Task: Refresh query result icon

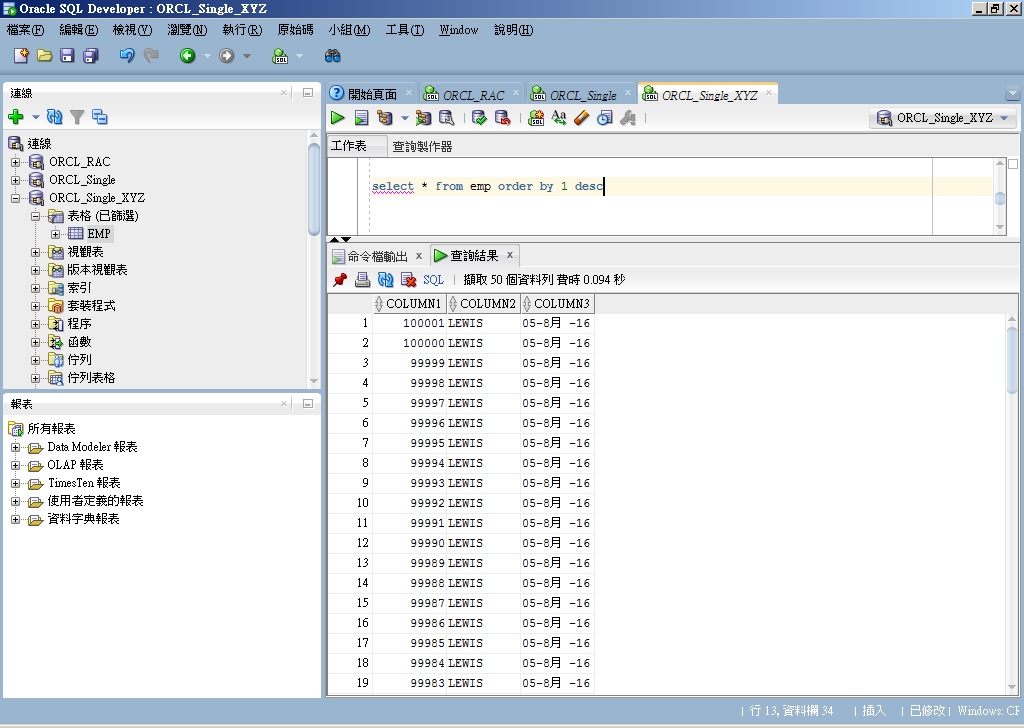Action: coord(385,279)
